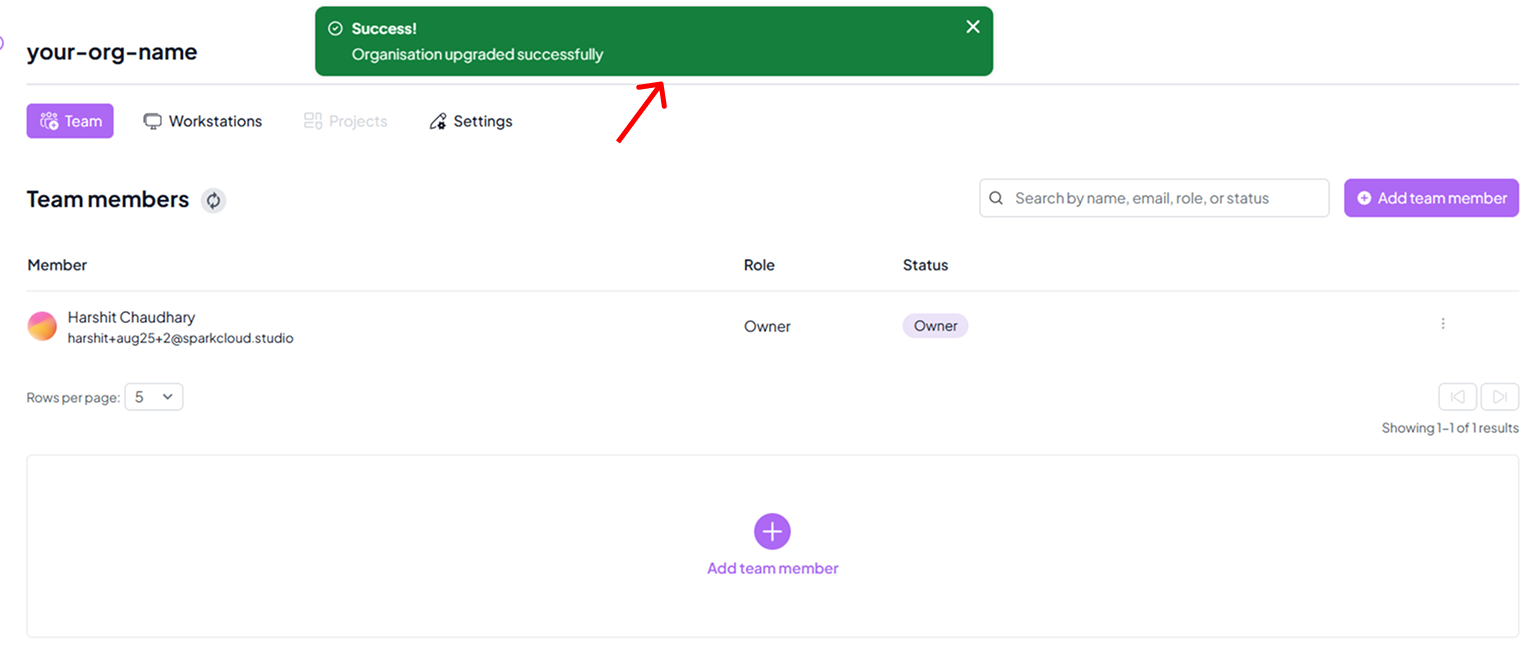
Task: Click the Add team member link below
Action: tap(772, 568)
